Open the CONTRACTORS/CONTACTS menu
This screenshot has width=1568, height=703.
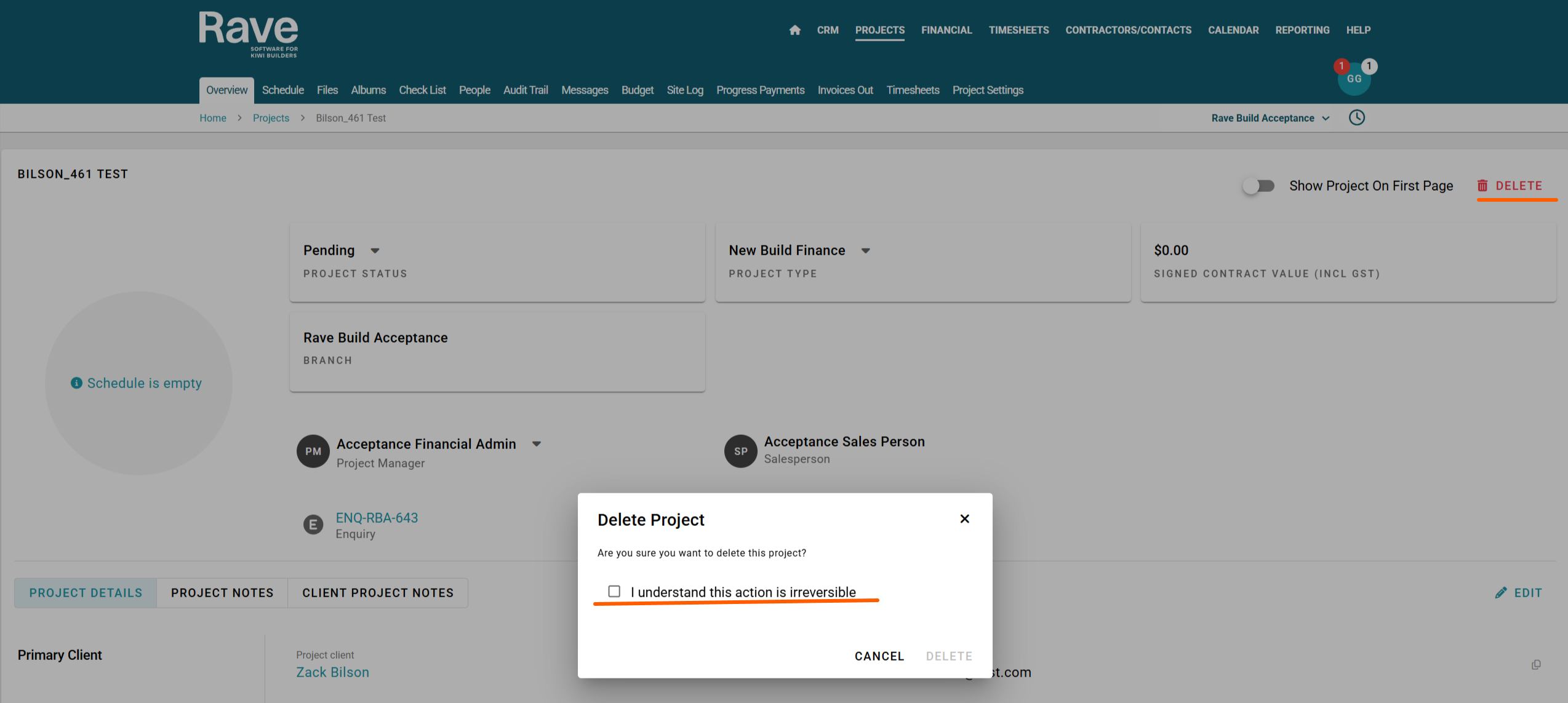pyautogui.click(x=1128, y=30)
